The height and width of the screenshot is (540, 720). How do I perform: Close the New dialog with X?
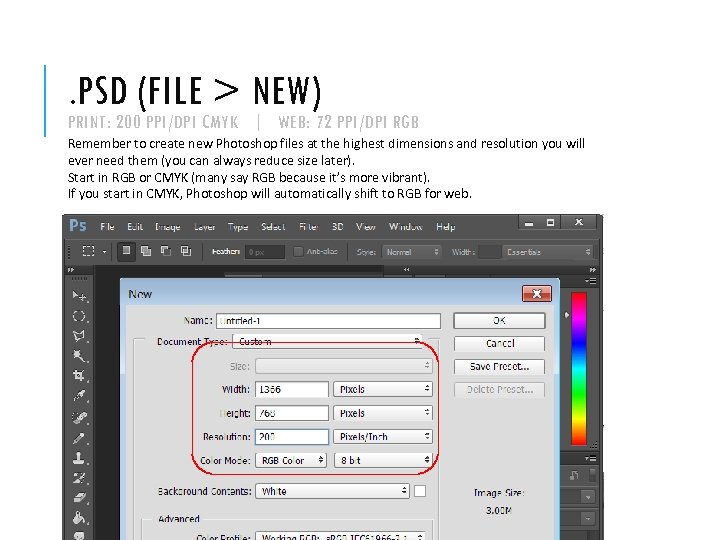pyautogui.click(x=537, y=294)
